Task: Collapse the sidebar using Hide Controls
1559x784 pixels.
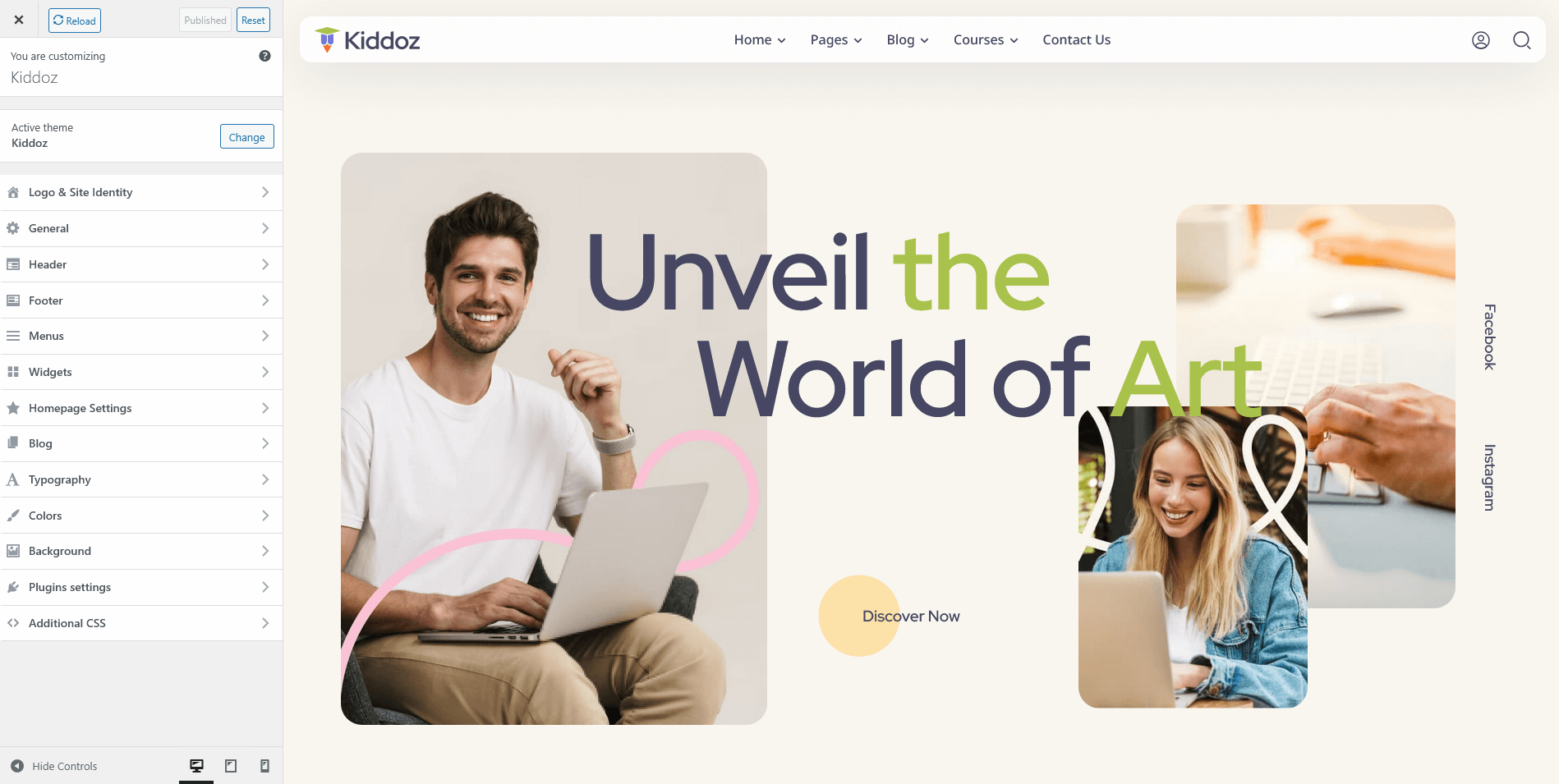Action: [54, 766]
